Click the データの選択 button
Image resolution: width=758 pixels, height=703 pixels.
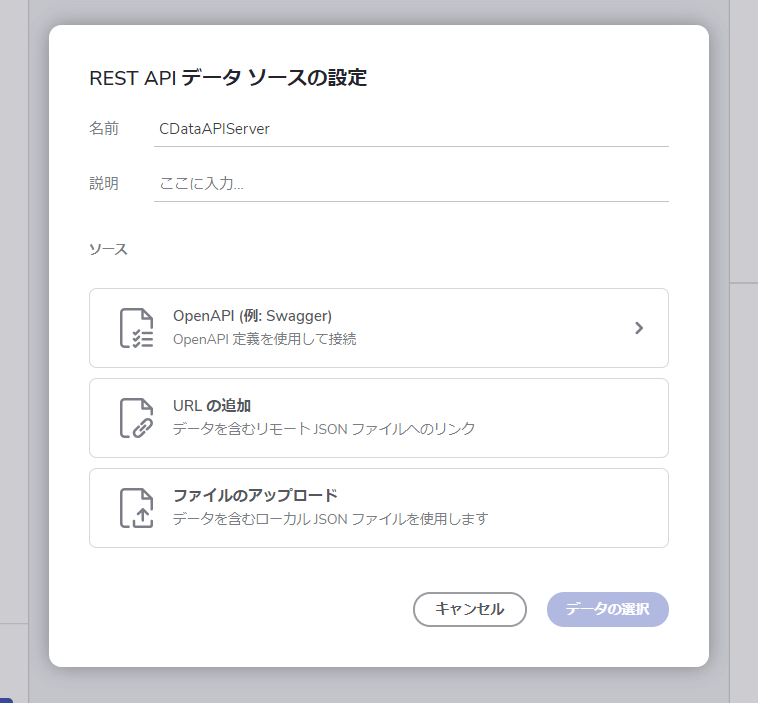[607, 609]
